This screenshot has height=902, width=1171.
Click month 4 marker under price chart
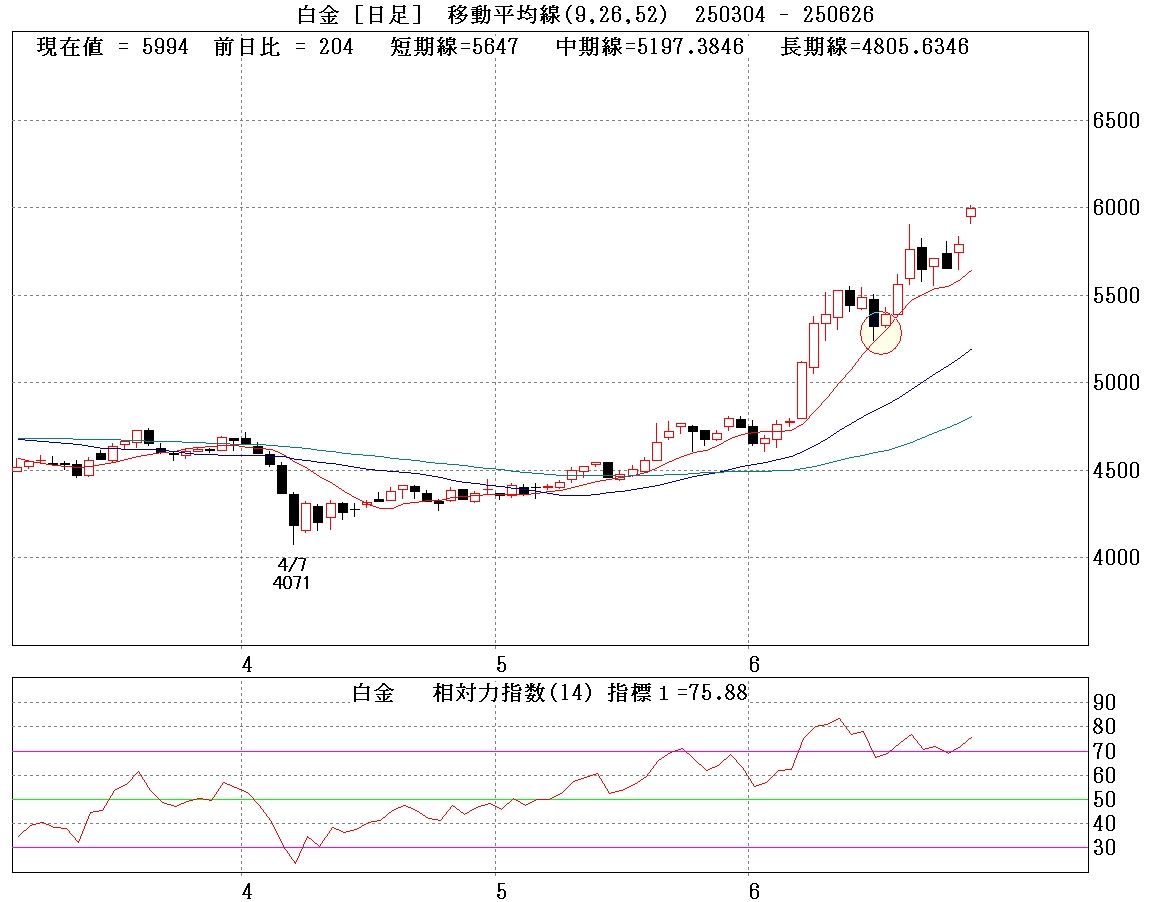click(247, 665)
